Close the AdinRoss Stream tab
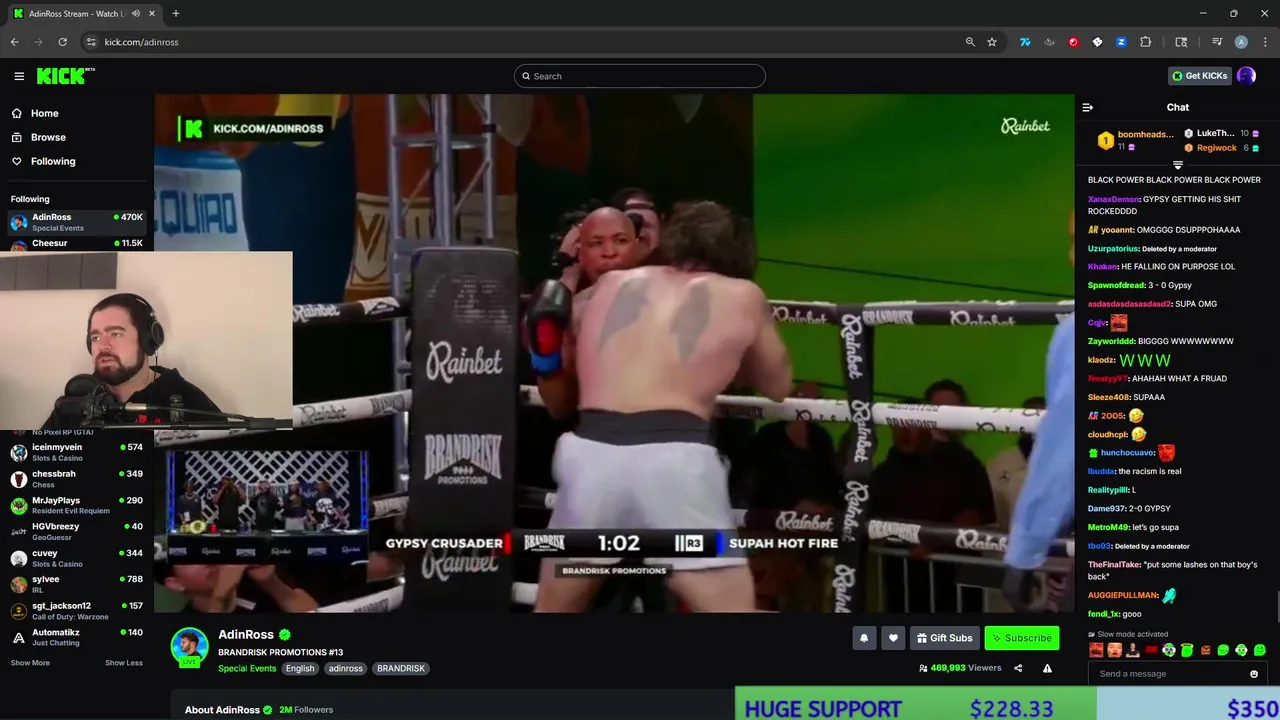 (151, 14)
